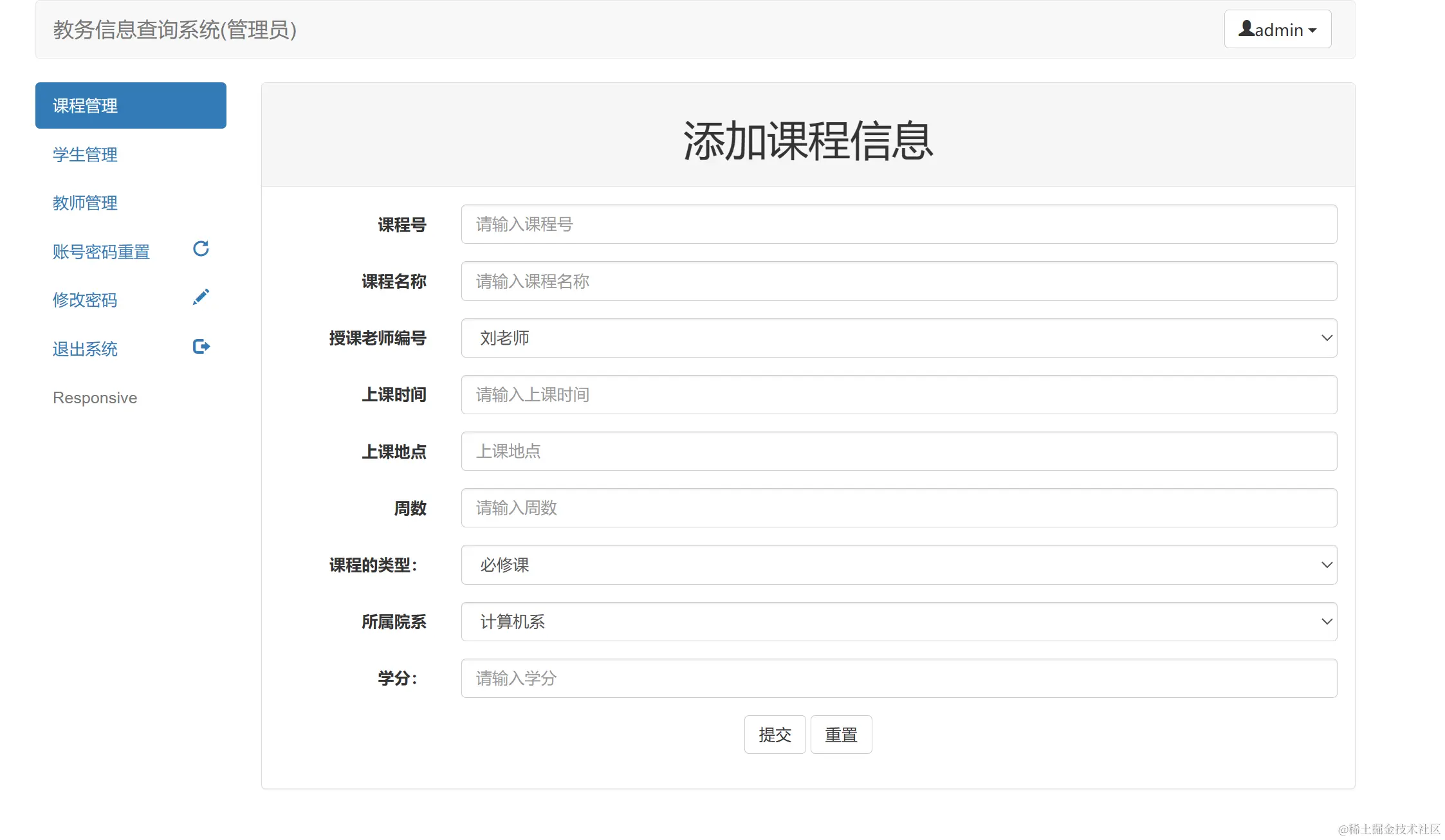Open 学生管理 in the sidebar
1445x840 pixels.
(86, 154)
